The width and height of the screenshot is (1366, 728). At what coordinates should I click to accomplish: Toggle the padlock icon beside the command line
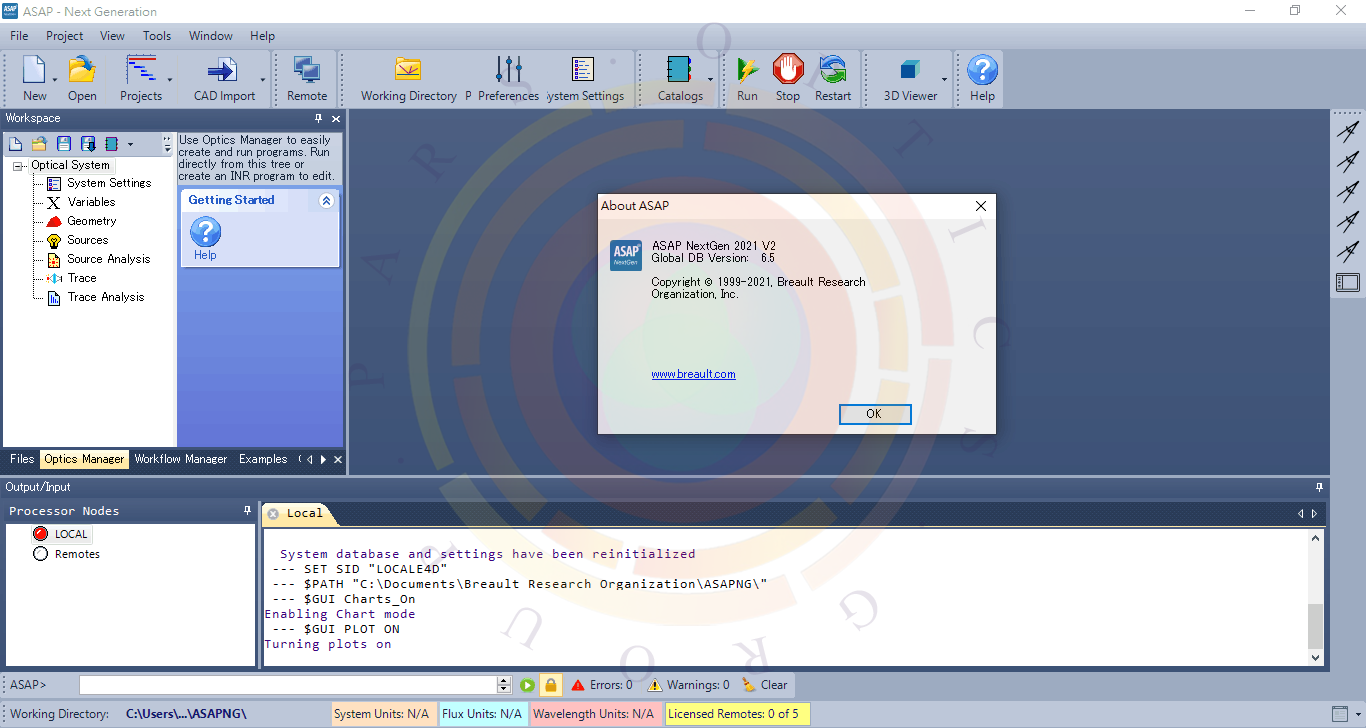coord(550,685)
